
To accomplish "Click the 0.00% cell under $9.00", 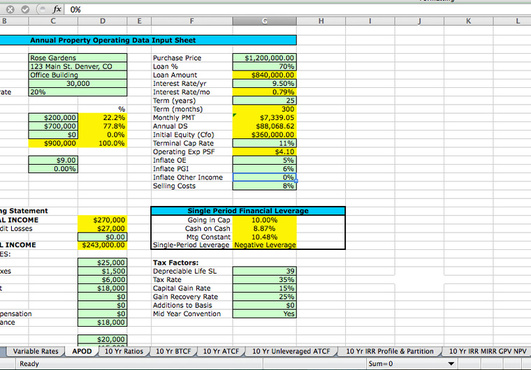I will click(53, 169).
